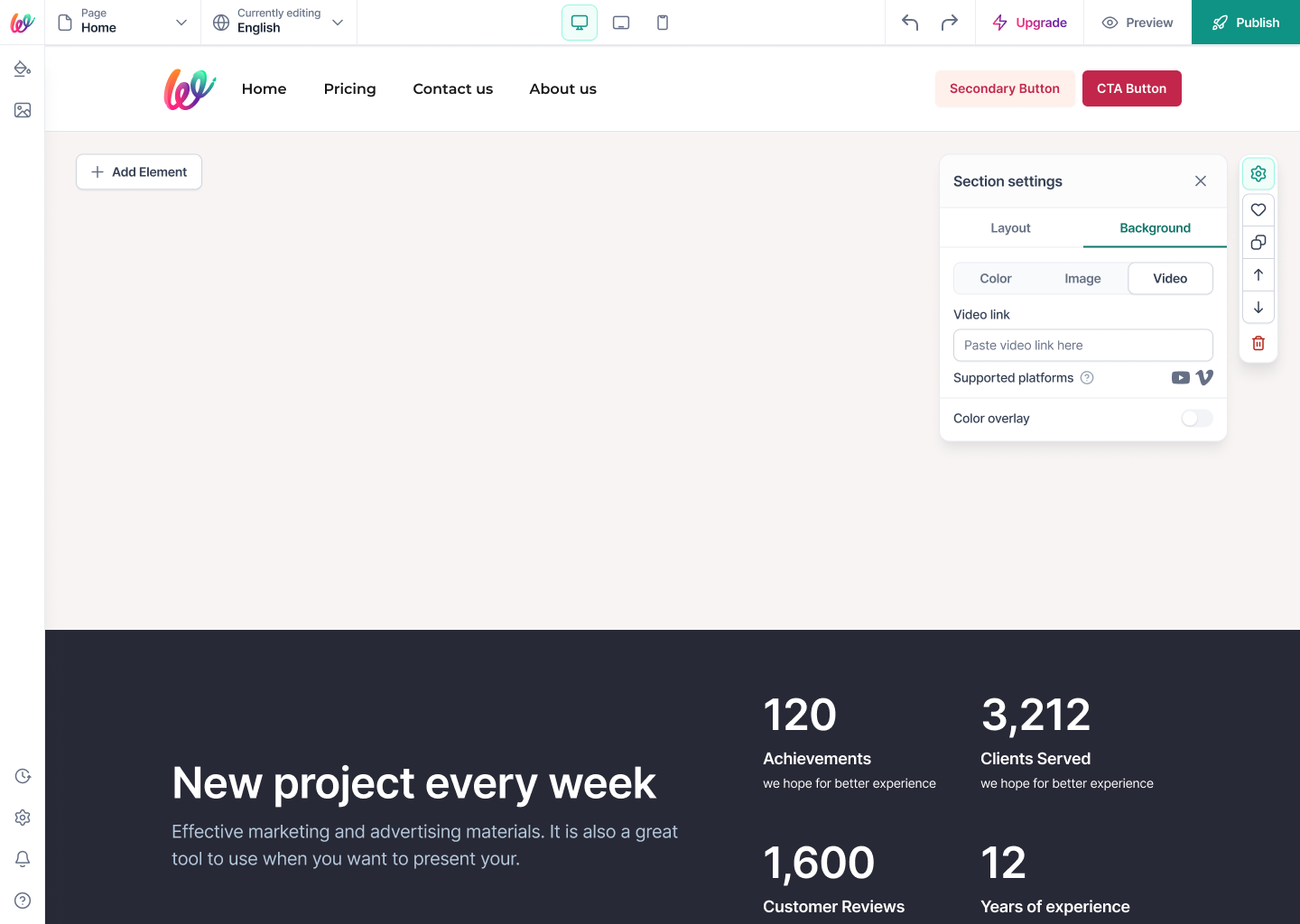1300x924 pixels.
Task: Click the CTA Button in header
Action: coord(1132,88)
